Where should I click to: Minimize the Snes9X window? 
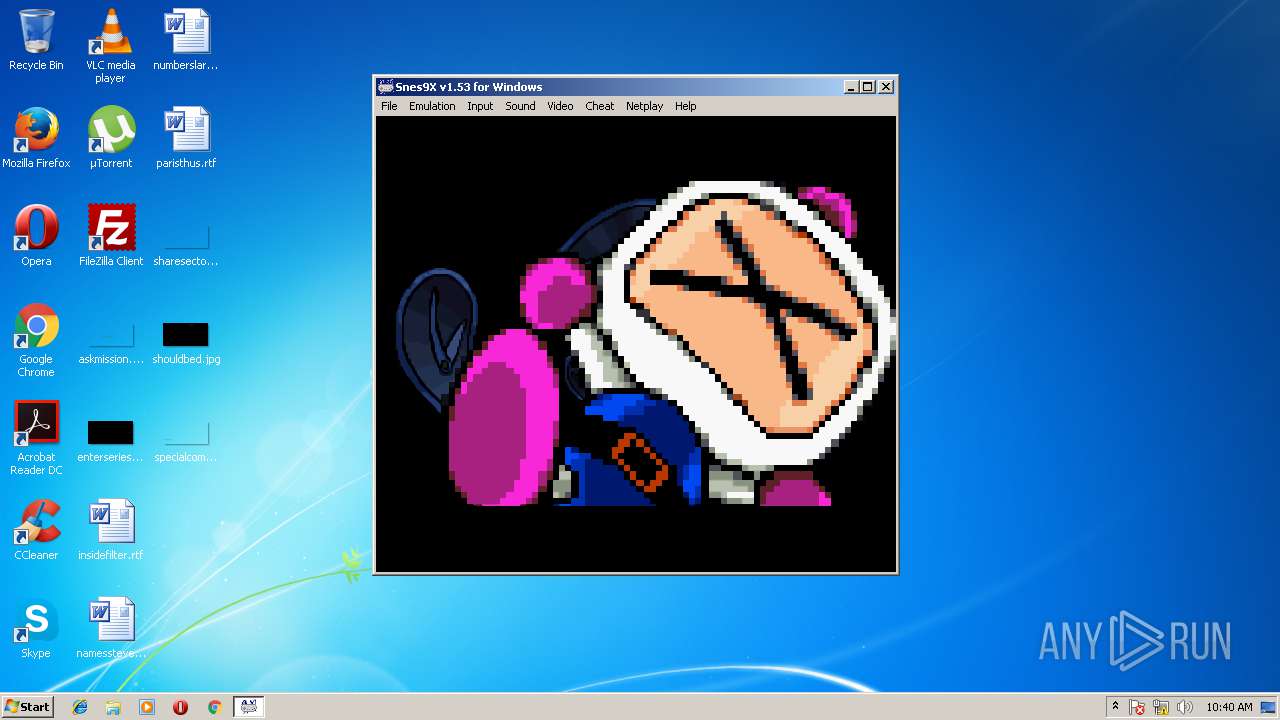pyautogui.click(x=851, y=87)
